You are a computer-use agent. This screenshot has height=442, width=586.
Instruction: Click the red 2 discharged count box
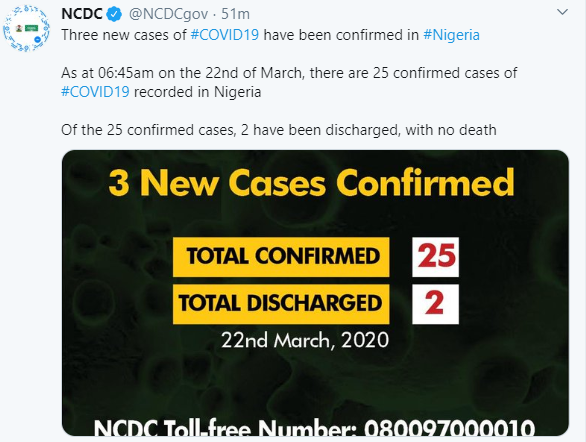pyautogui.click(x=435, y=304)
